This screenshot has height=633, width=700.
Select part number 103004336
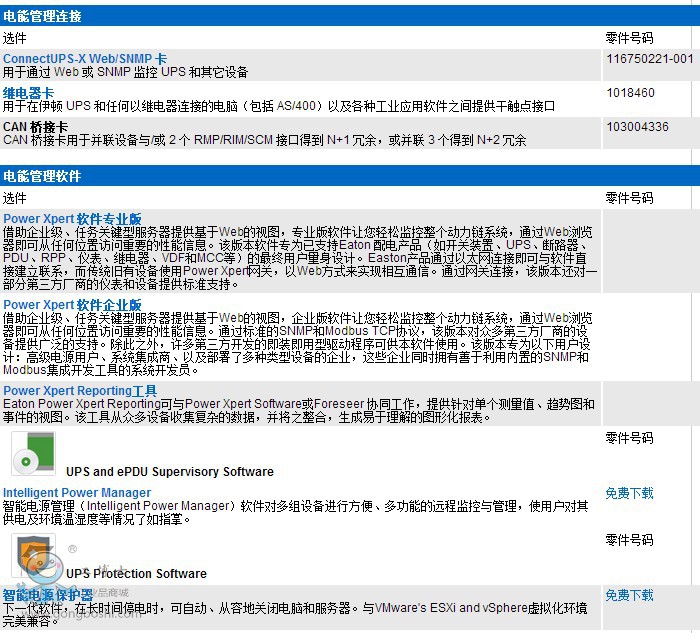click(637, 127)
